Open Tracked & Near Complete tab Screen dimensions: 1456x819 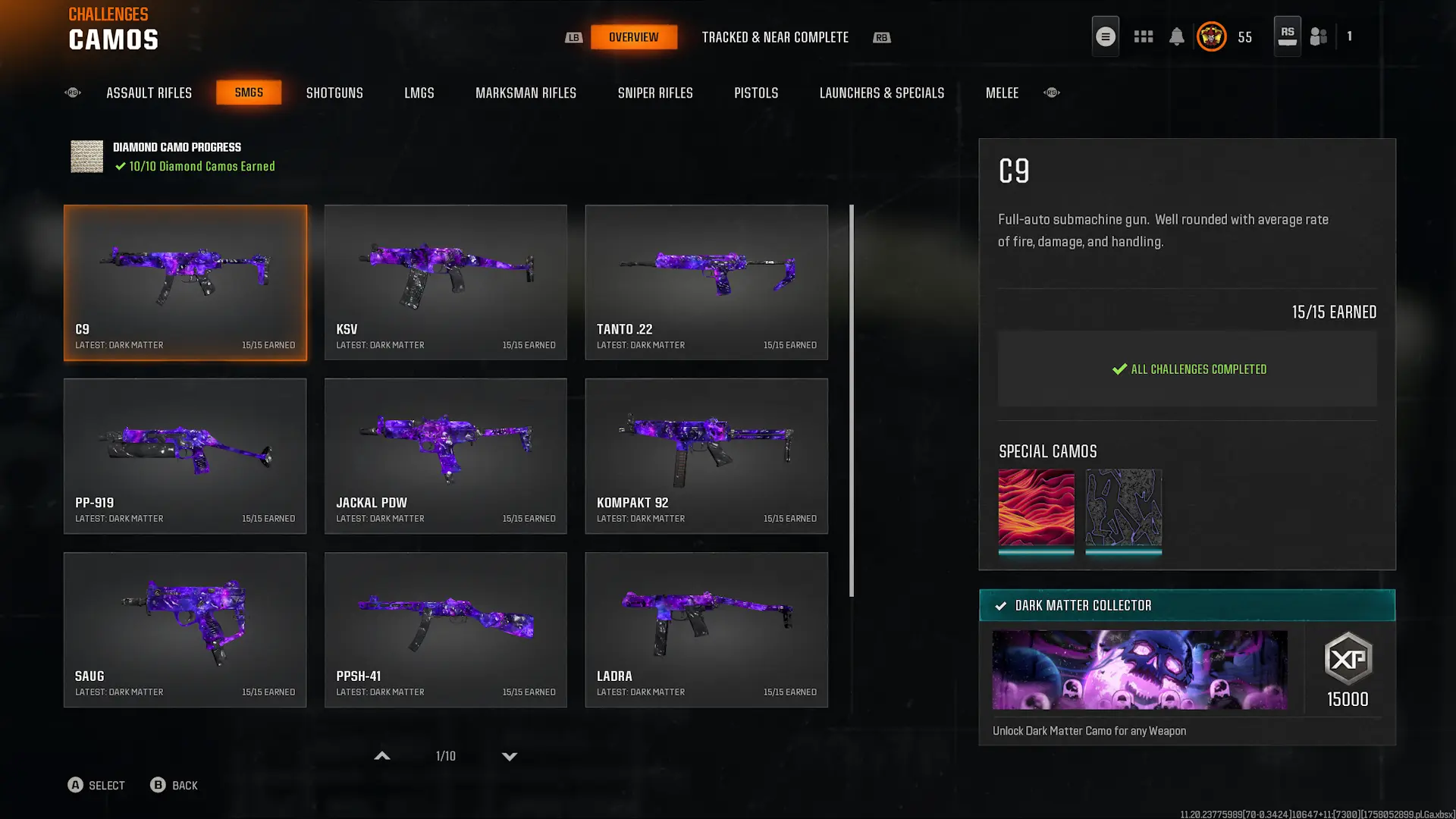point(775,37)
